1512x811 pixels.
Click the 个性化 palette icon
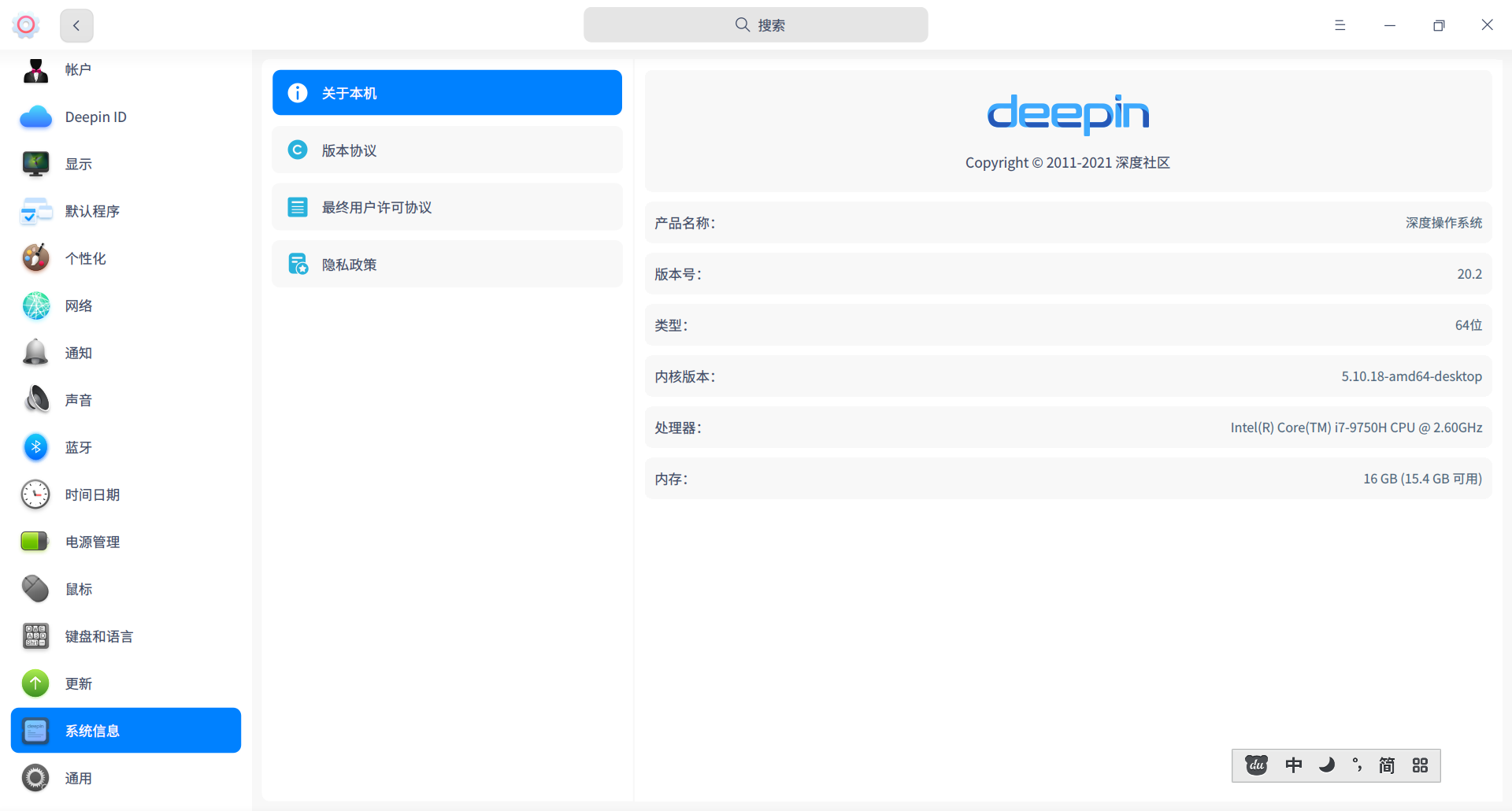35,258
